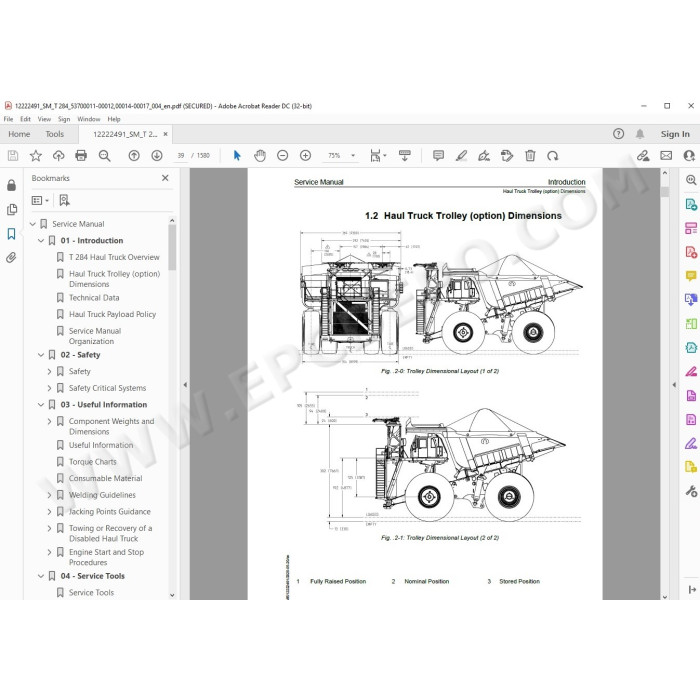Open T 284 Haul Truck Overview bookmark
The width and height of the screenshot is (700, 700).
[114, 257]
